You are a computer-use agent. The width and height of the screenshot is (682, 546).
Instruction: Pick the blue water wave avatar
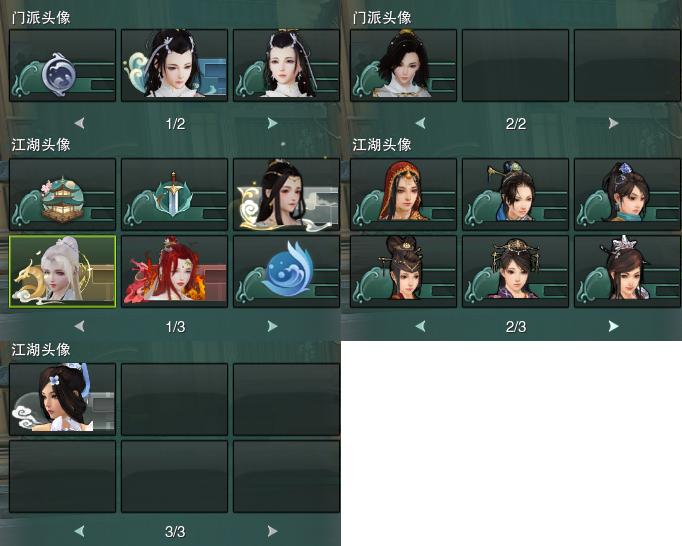coord(287,272)
